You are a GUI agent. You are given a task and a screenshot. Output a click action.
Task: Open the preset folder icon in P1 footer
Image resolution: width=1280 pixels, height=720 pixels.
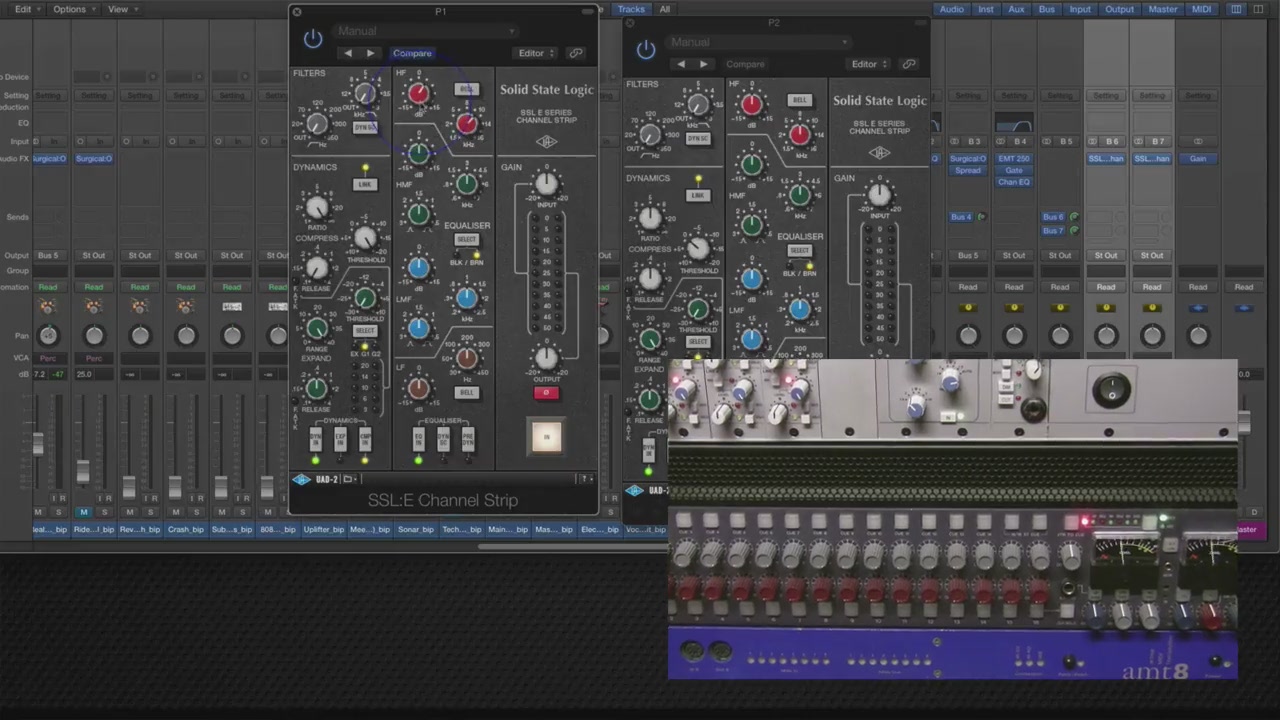click(x=350, y=480)
